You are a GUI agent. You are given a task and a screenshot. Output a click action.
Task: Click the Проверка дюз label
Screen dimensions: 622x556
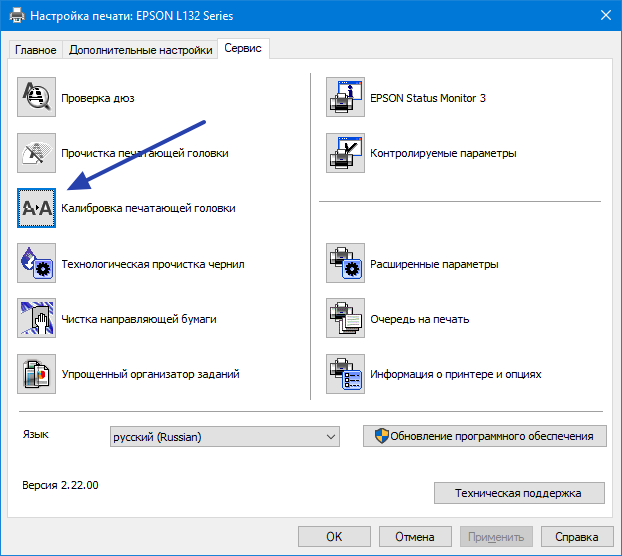98,98
